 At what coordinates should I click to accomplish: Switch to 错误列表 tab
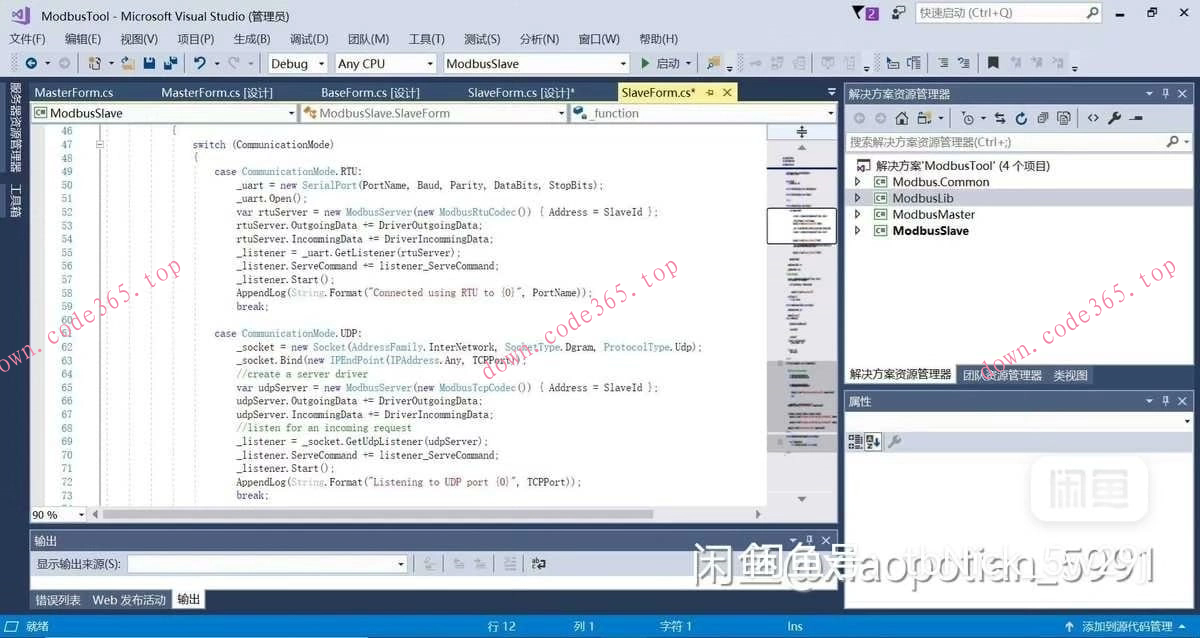[58, 600]
